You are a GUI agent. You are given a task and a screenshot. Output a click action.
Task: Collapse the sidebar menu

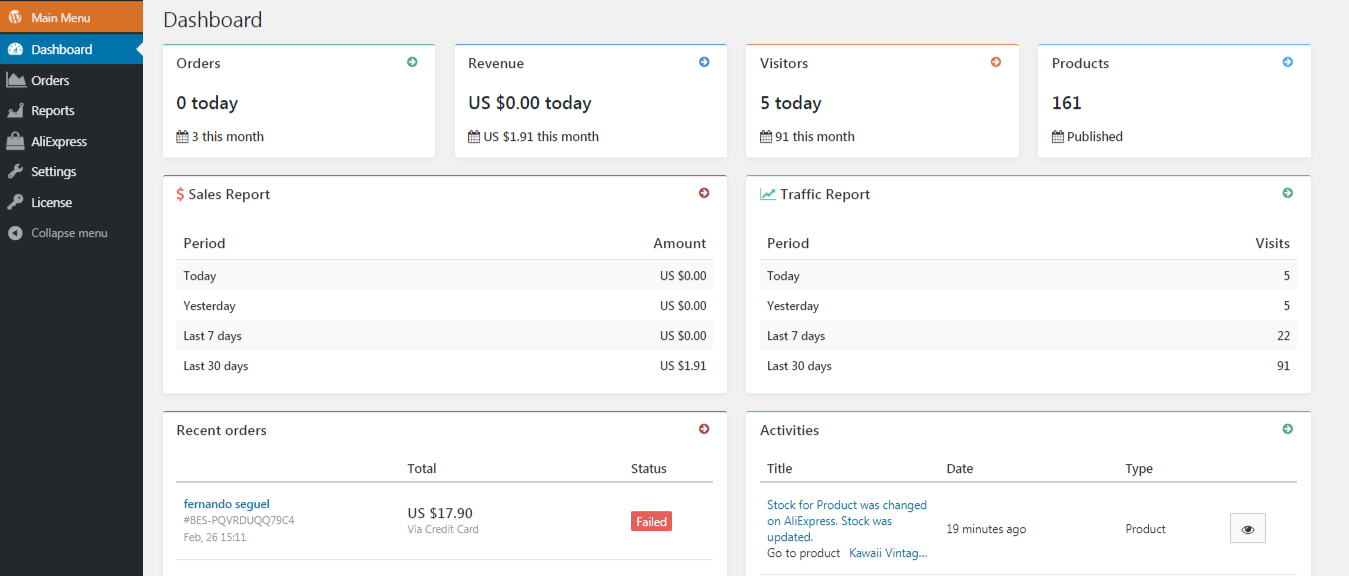tap(71, 233)
